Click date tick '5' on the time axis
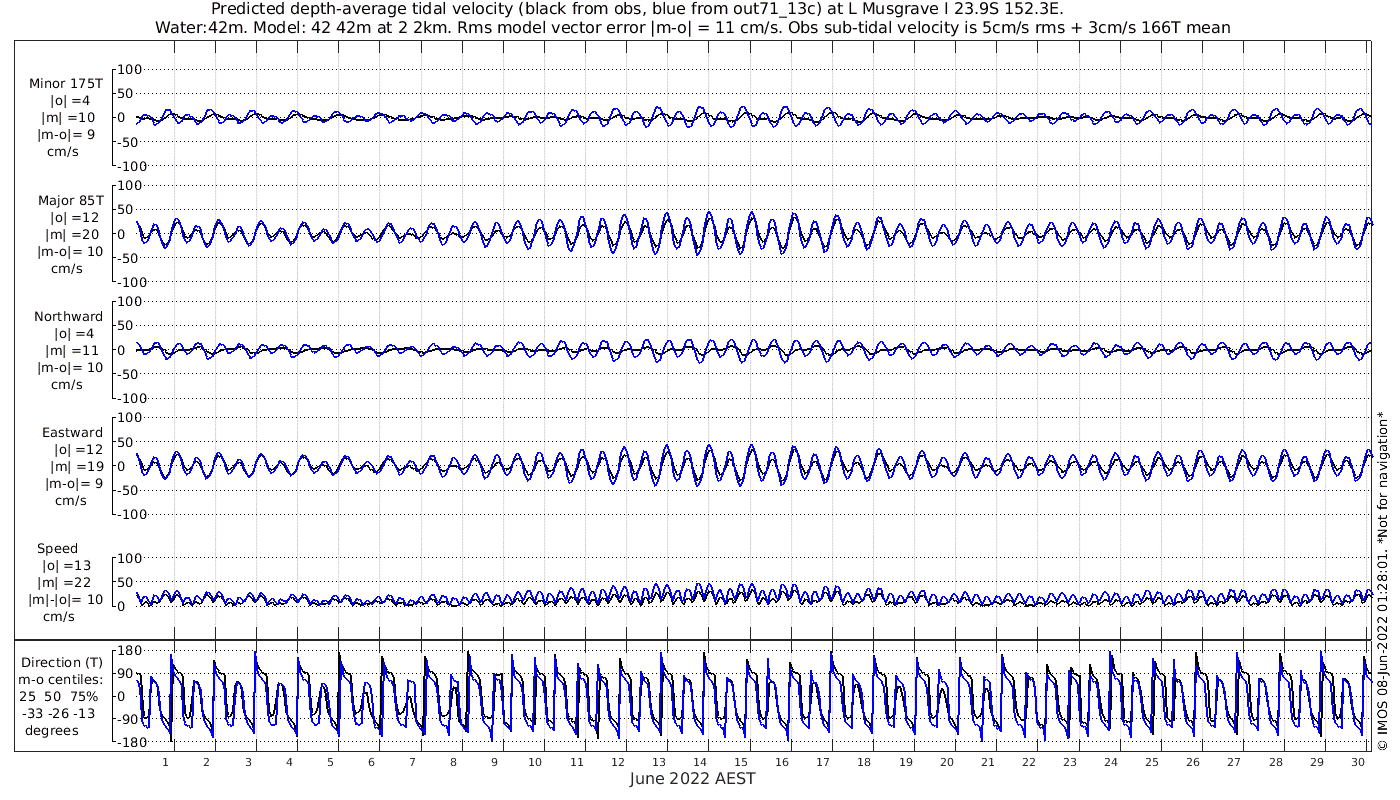The height and width of the screenshot is (800, 1400). click(x=330, y=761)
